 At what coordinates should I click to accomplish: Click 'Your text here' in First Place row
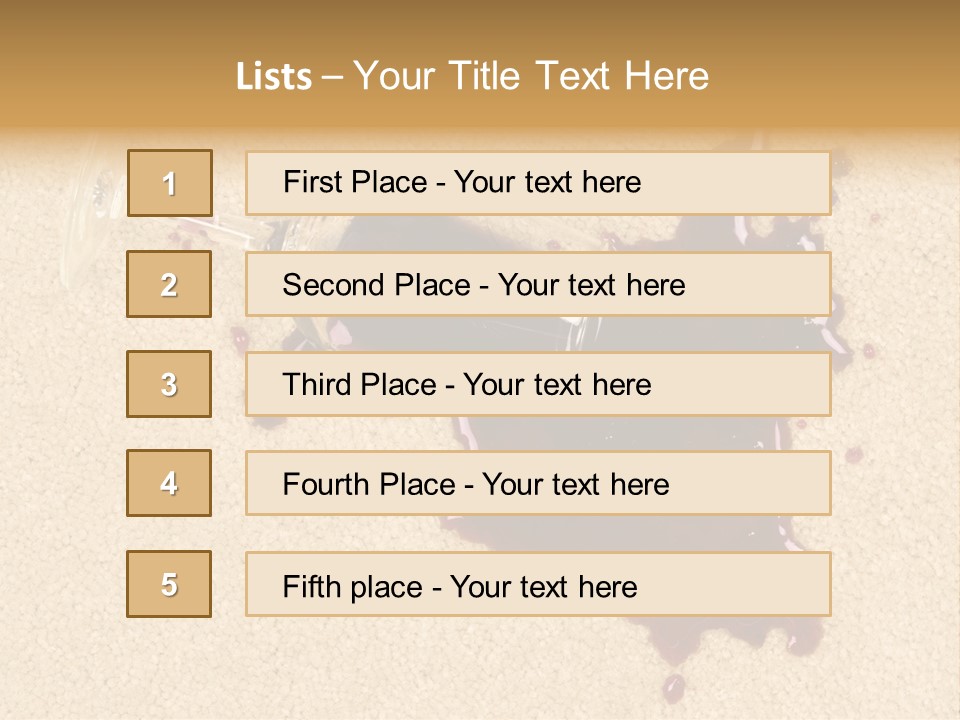(547, 182)
